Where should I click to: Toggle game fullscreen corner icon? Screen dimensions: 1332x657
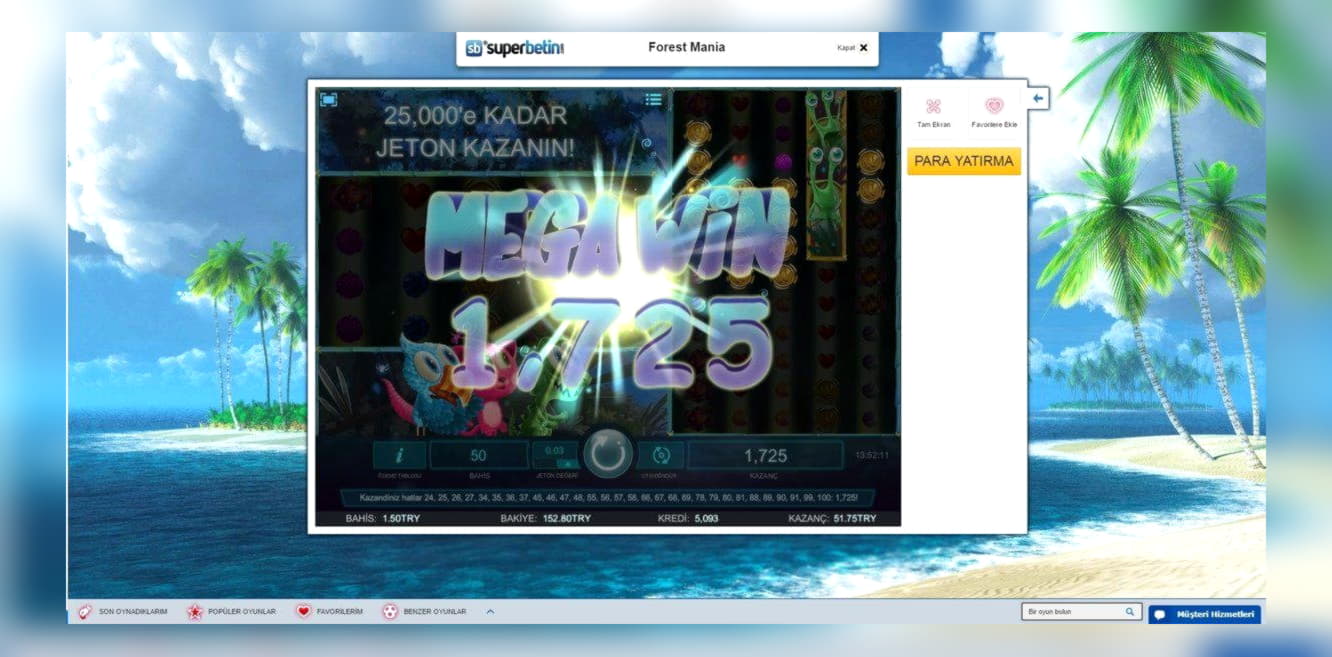[x=329, y=100]
